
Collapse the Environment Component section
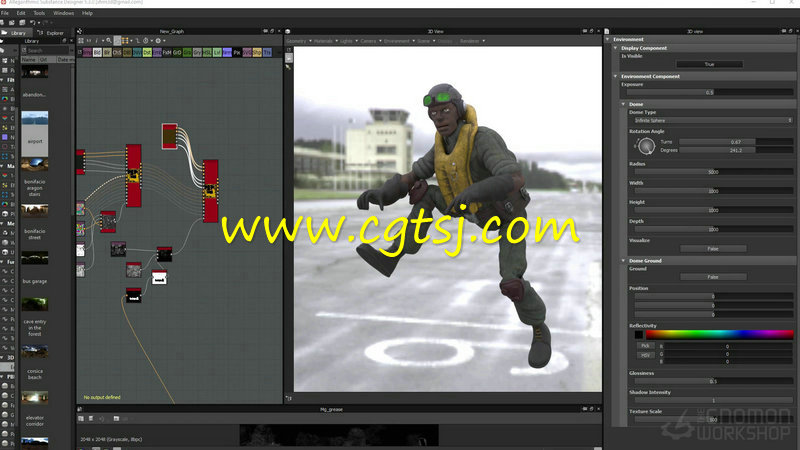coord(615,77)
